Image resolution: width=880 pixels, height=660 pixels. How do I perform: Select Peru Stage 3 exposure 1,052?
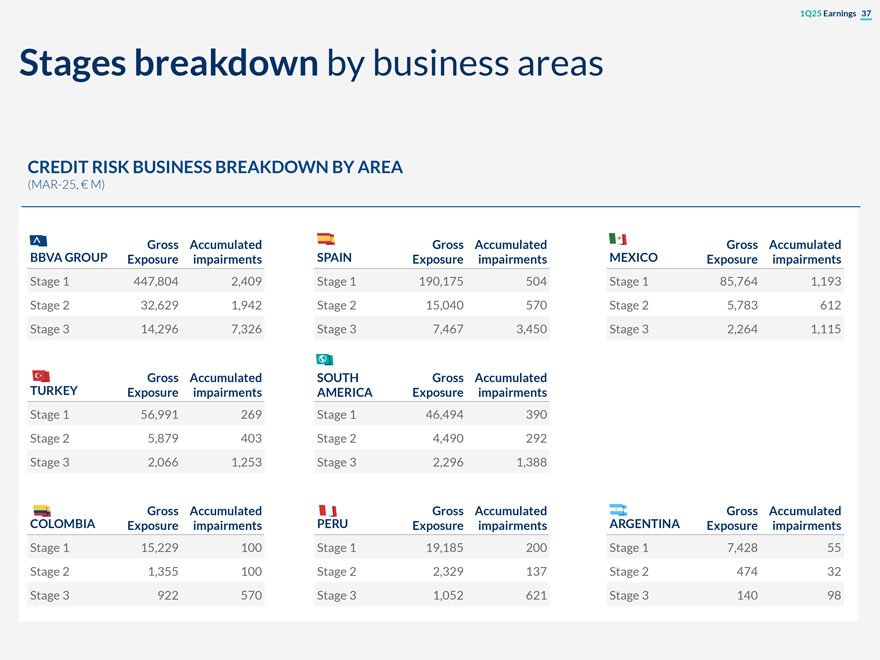pos(448,595)
